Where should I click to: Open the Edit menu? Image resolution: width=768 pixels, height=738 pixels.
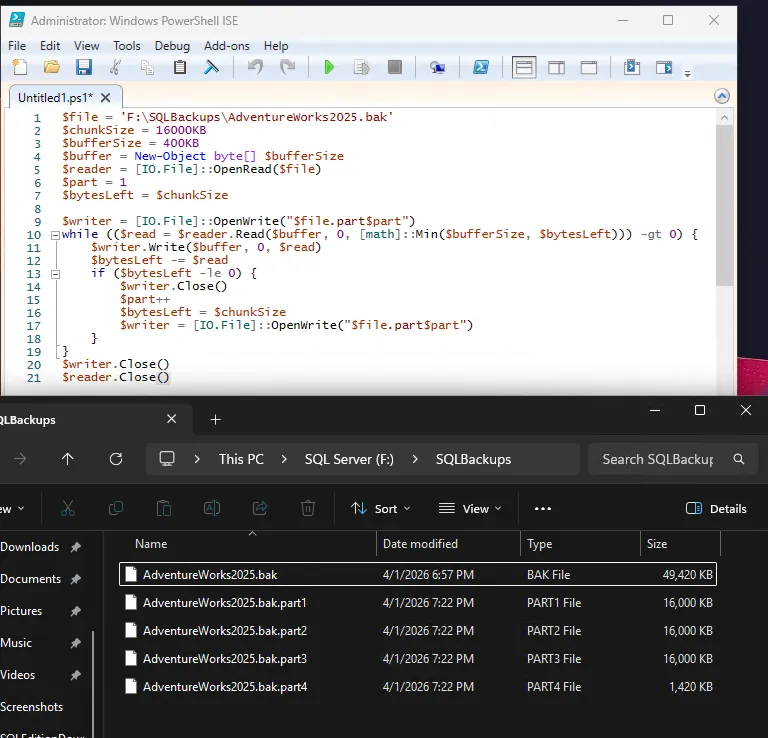coord(50,46)
